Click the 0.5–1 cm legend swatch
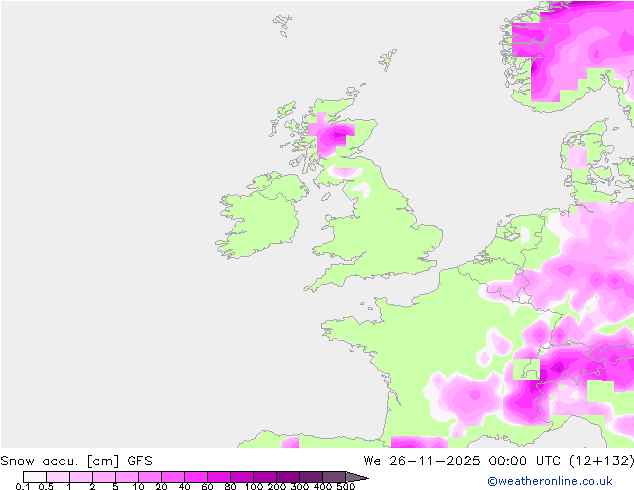The image size is (634, 490). (58, 477)
